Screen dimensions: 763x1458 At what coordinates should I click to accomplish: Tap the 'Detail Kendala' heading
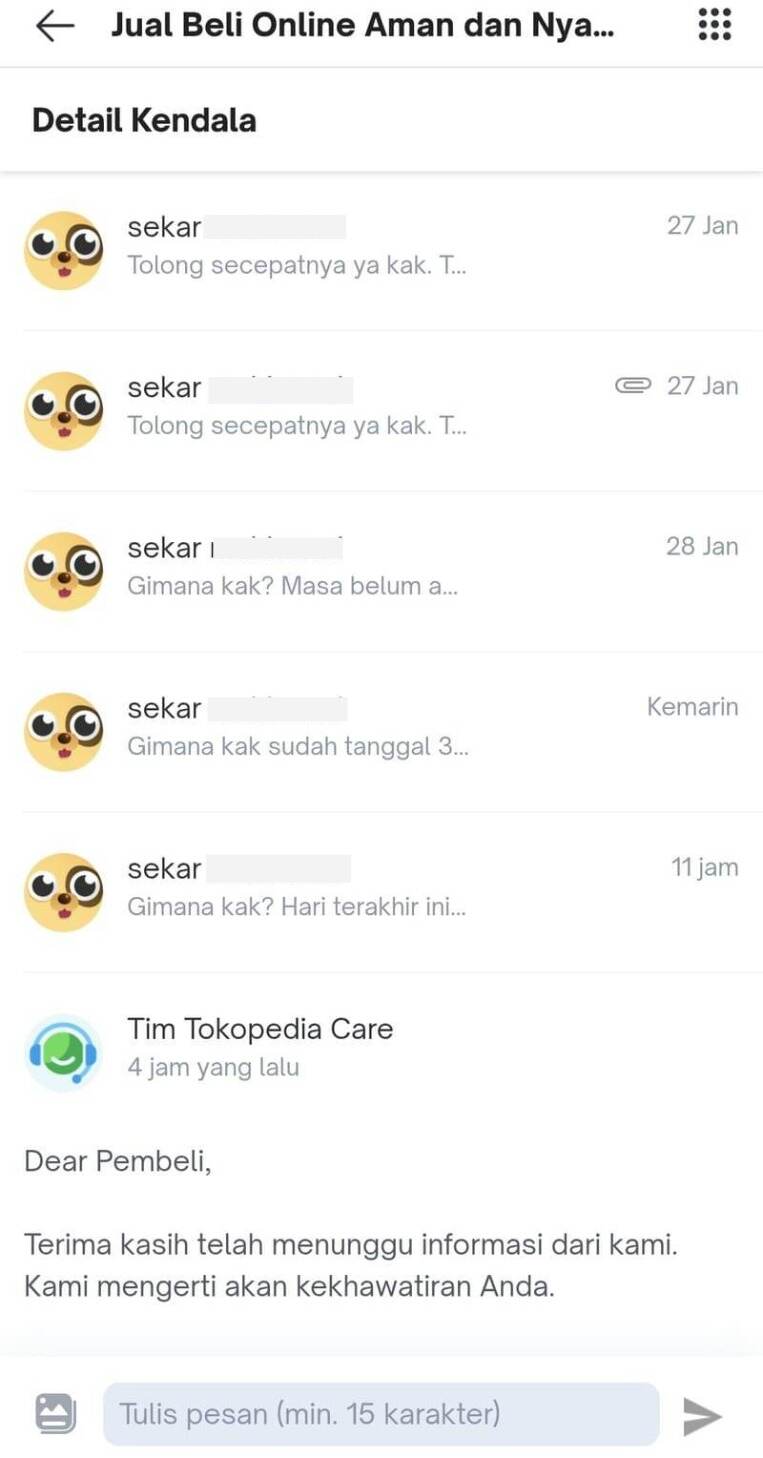[x=144, y=120]
